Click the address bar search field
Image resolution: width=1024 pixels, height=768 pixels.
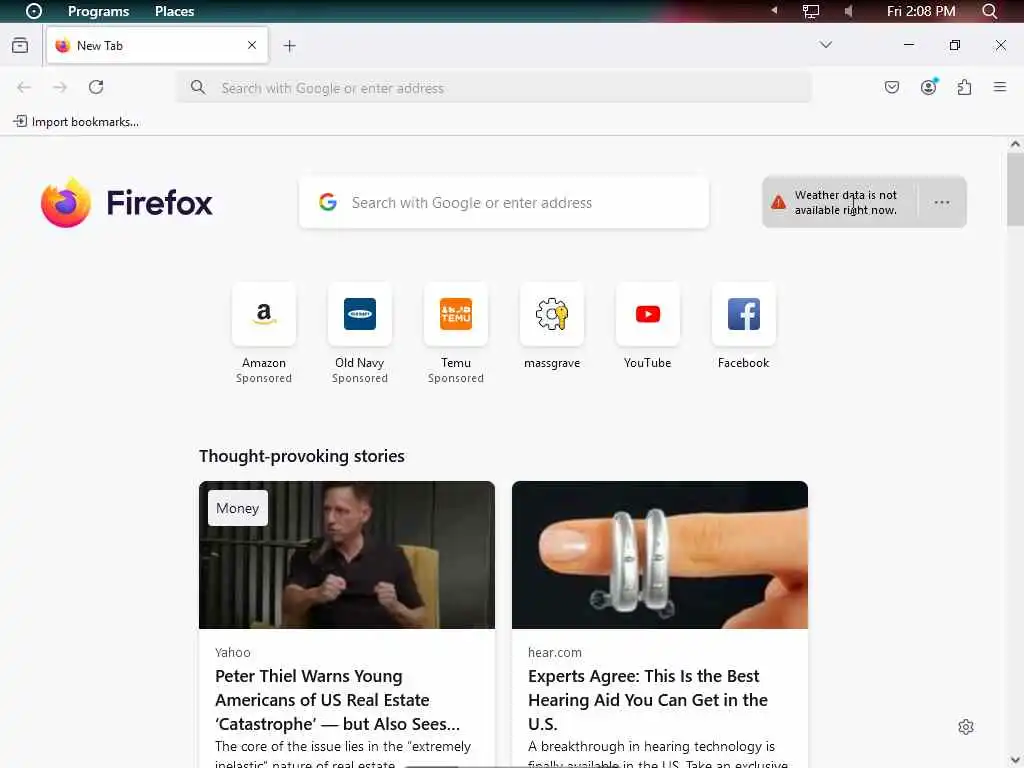(494, 88)
